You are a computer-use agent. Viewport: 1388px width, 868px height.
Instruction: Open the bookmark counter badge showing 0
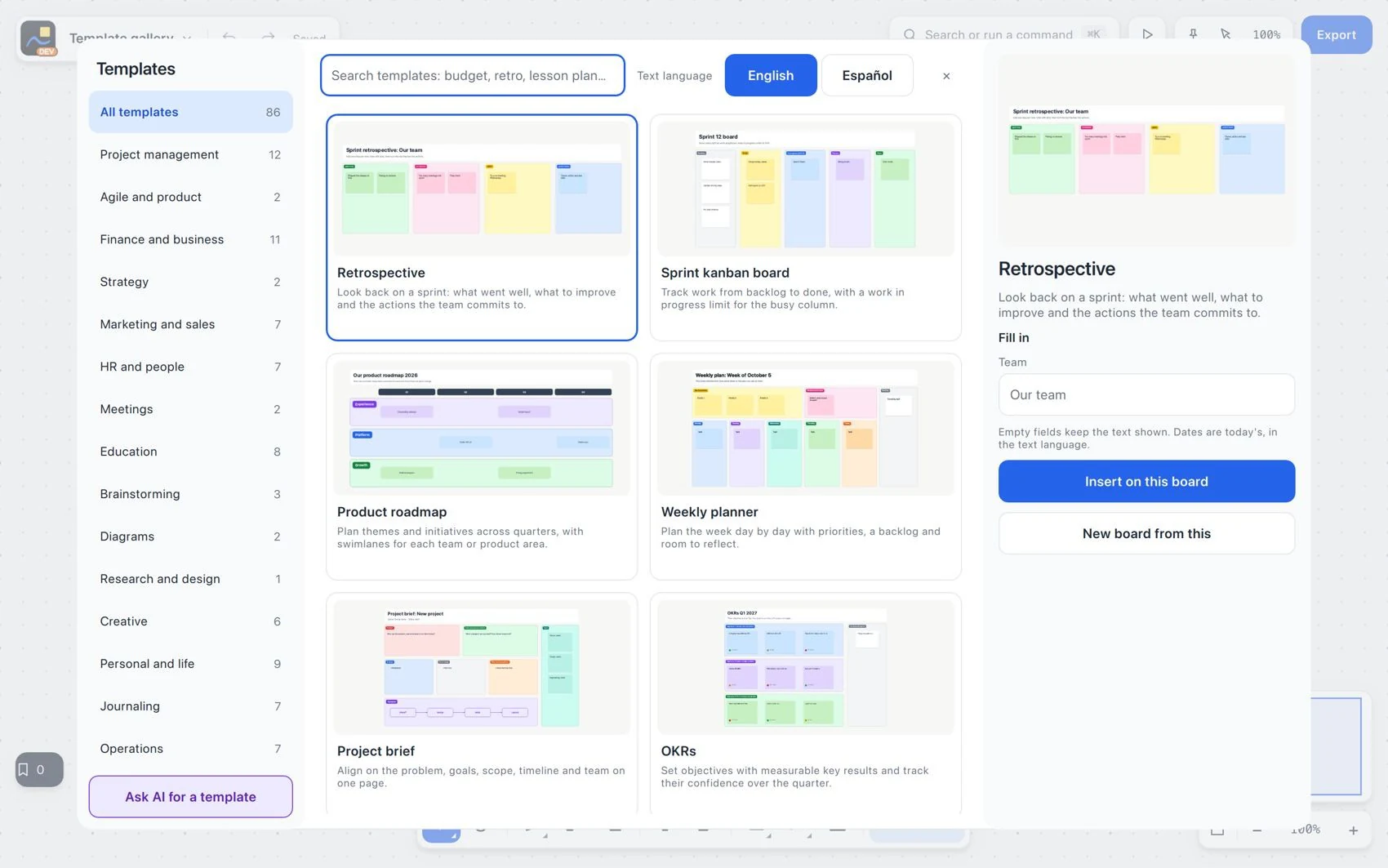point(39,769)
